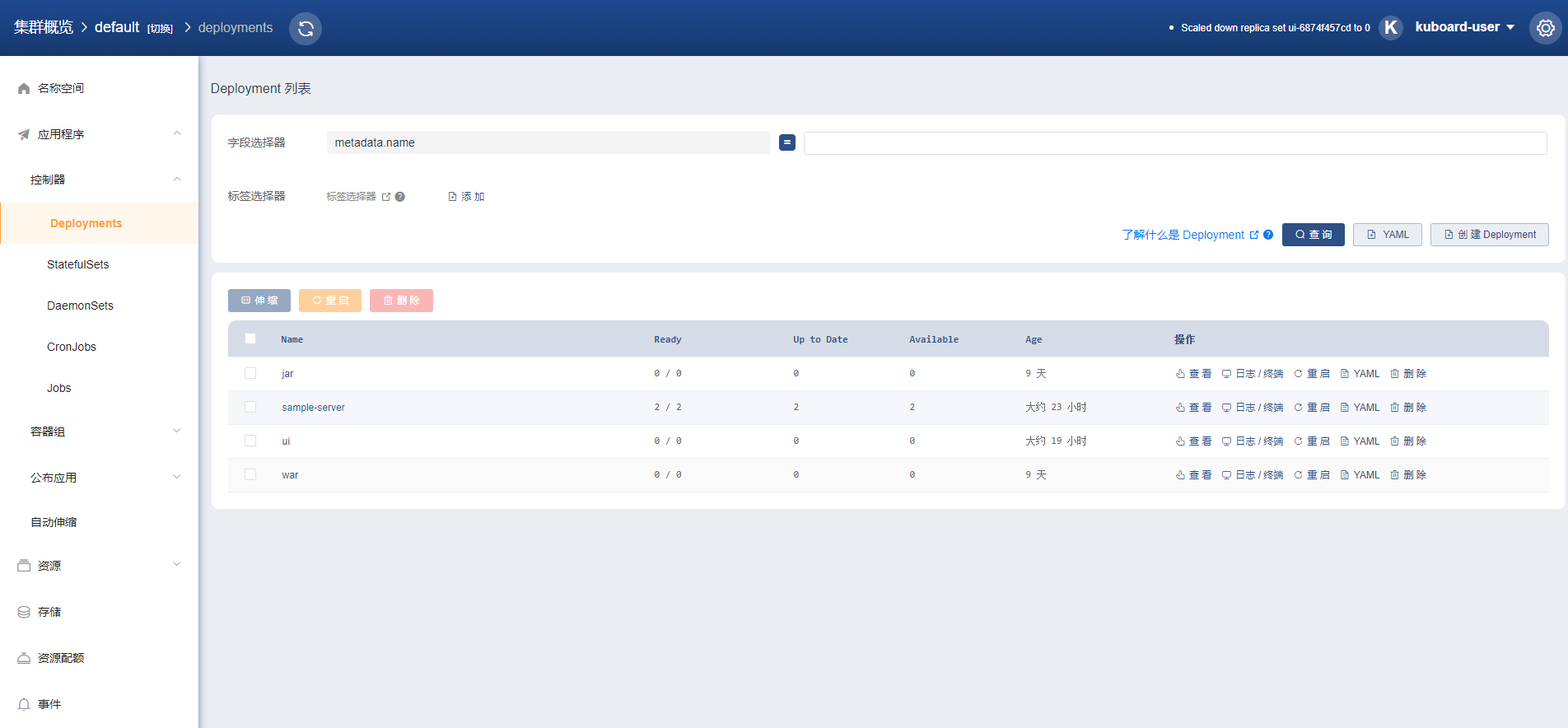The height and width of the screenshot is (728, 1568).
Task: Click 删除 for the war deployment
Action: click(x=1408, y=475)
